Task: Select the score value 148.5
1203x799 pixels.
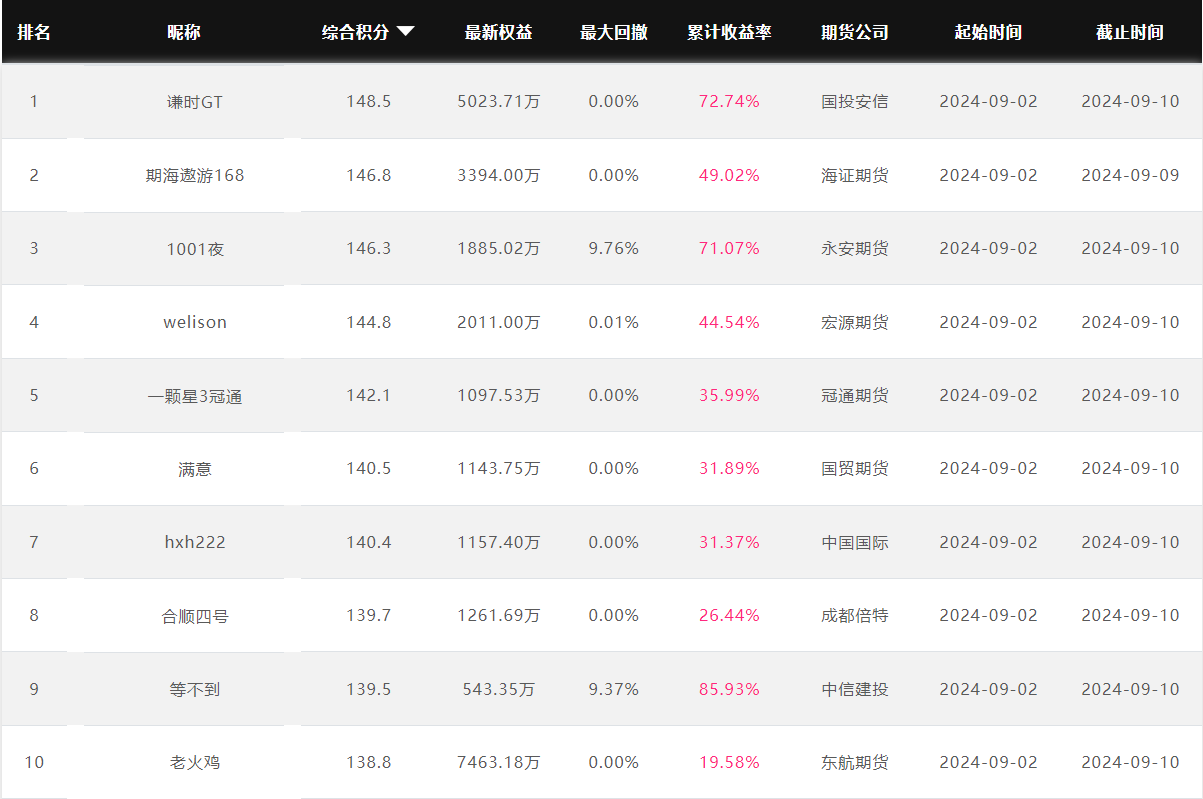Action: coord(369,102)
